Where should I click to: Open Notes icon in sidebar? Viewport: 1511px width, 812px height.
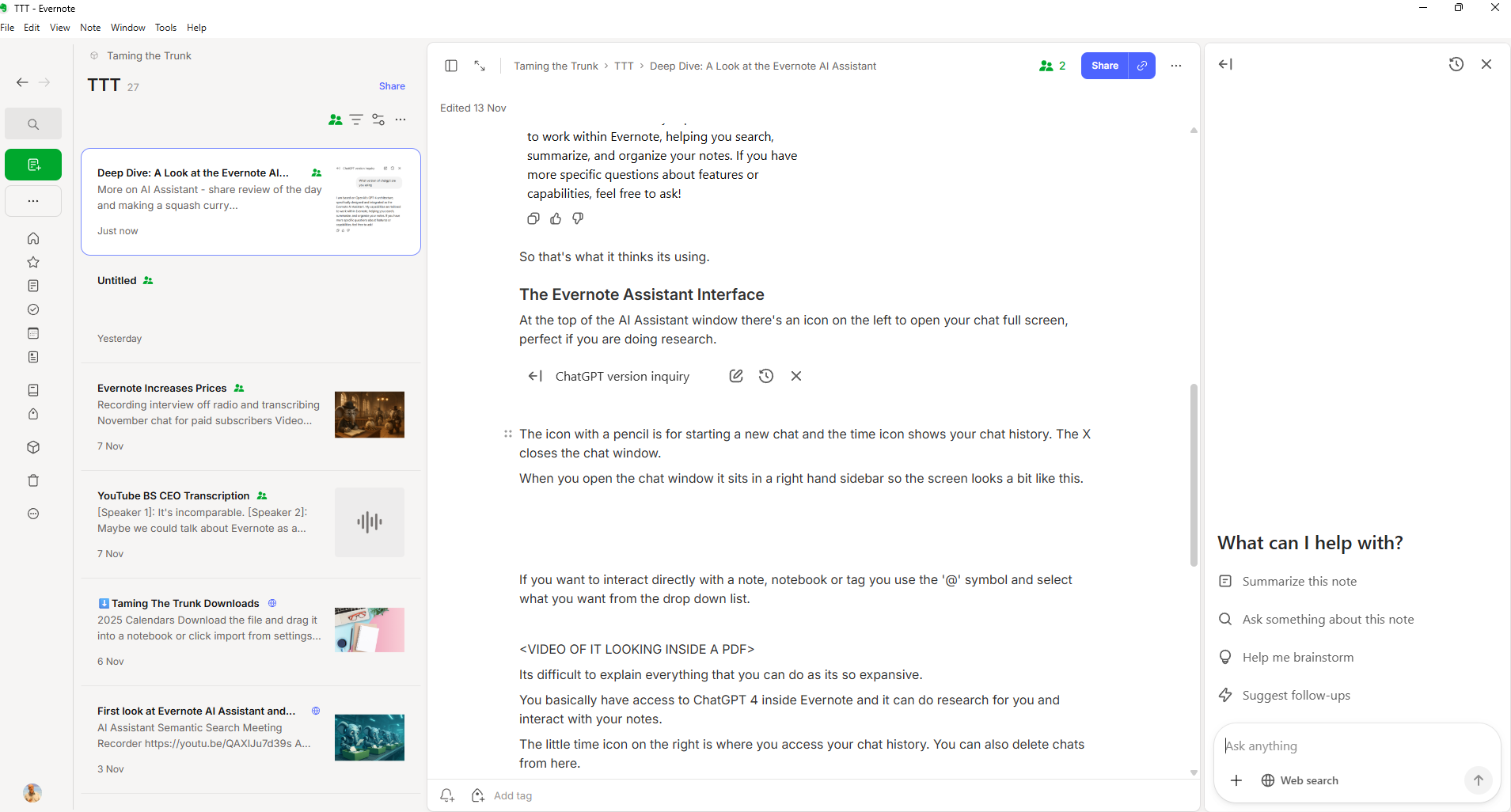[33, 286]
